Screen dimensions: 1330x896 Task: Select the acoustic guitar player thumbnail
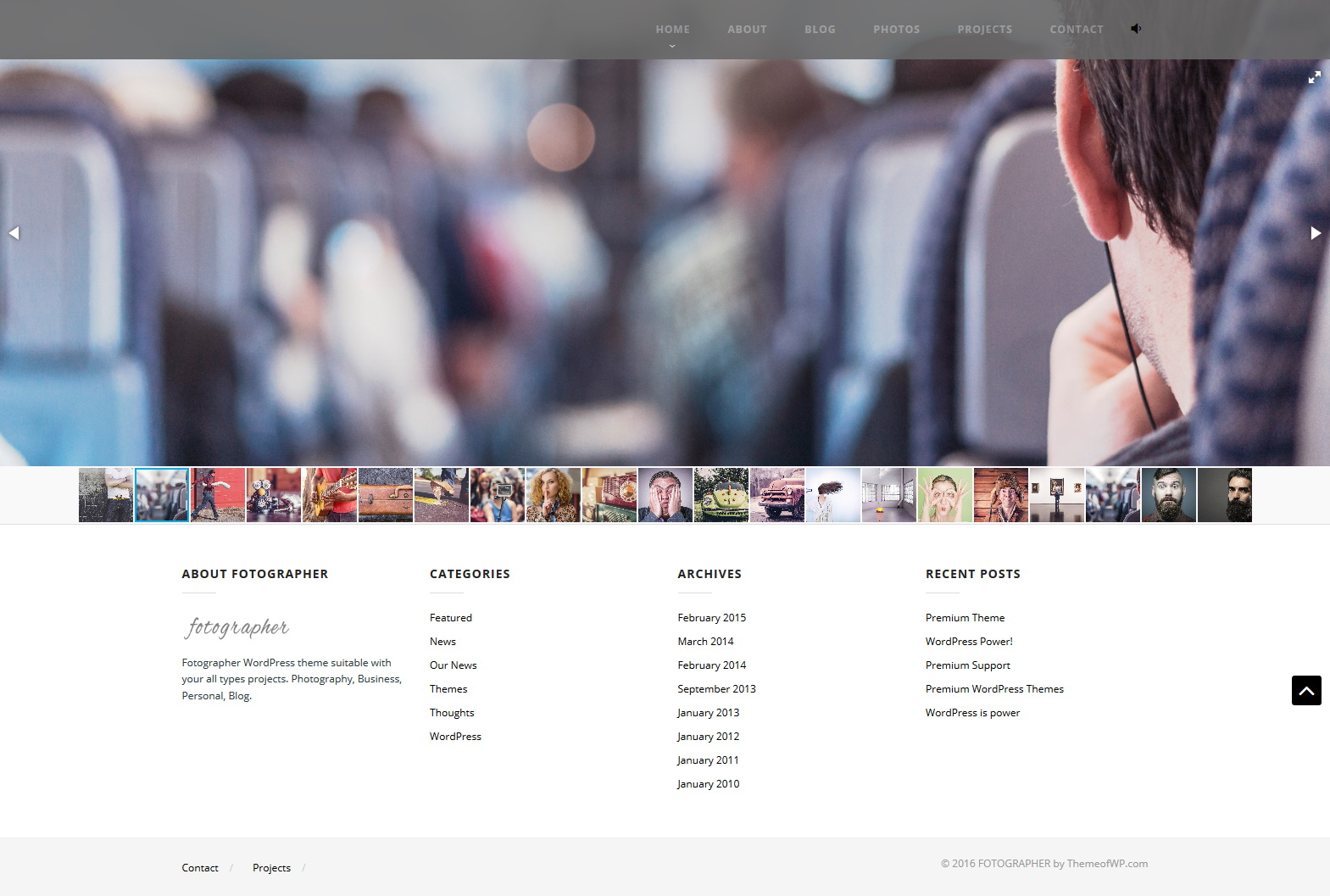(330, 495)
